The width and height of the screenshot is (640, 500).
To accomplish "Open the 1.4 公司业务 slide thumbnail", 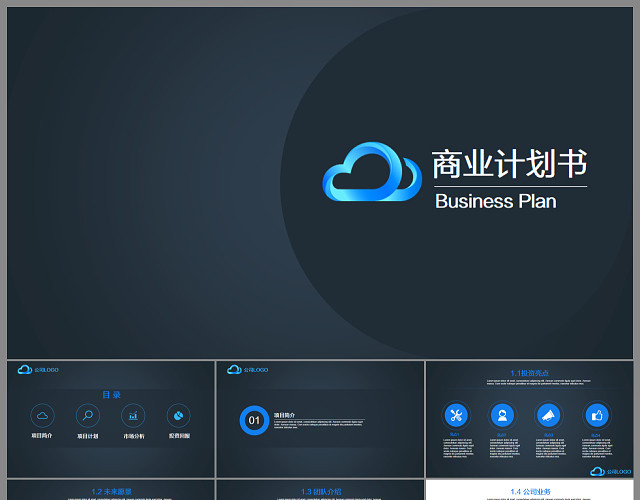I will (x=530, y=490).
